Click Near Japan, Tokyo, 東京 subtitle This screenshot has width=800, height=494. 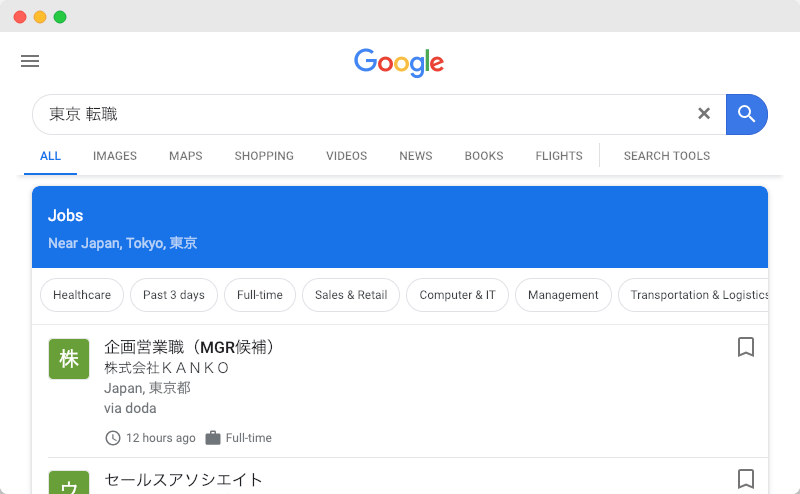[x=122, y=243]
